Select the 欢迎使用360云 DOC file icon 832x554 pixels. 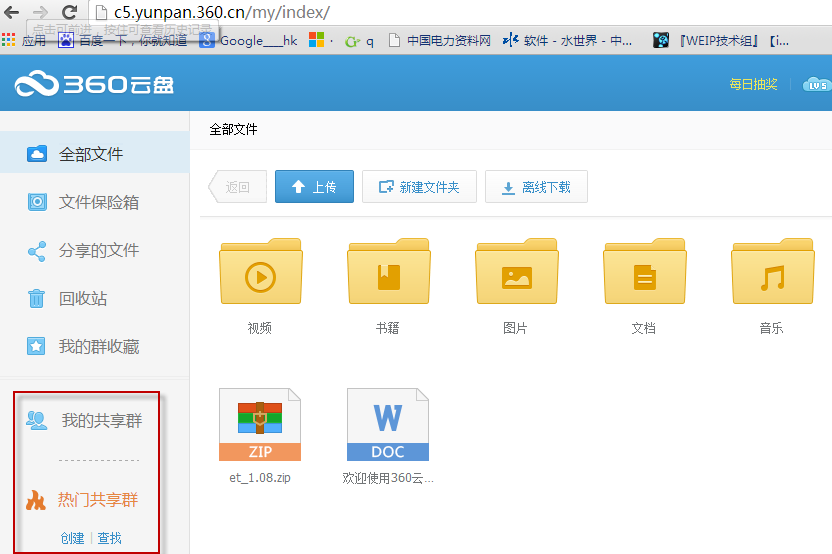(x=388, y=424)
